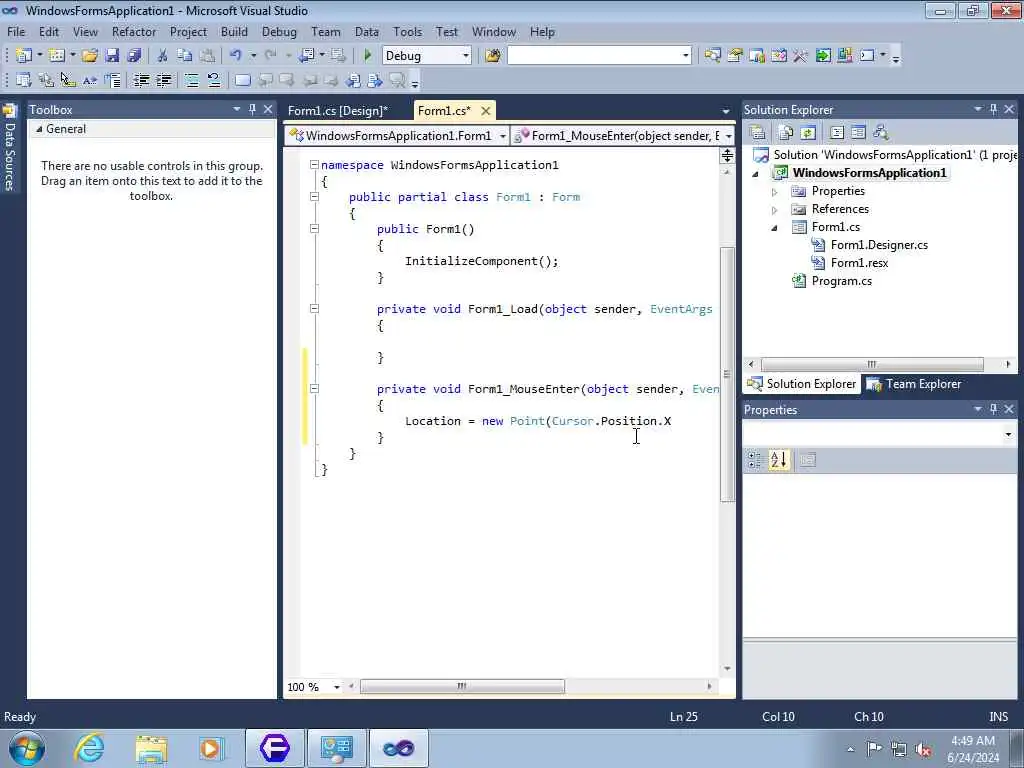Open the Properties Window toolbar icon

pyautogui.click(x=735, y=56)
